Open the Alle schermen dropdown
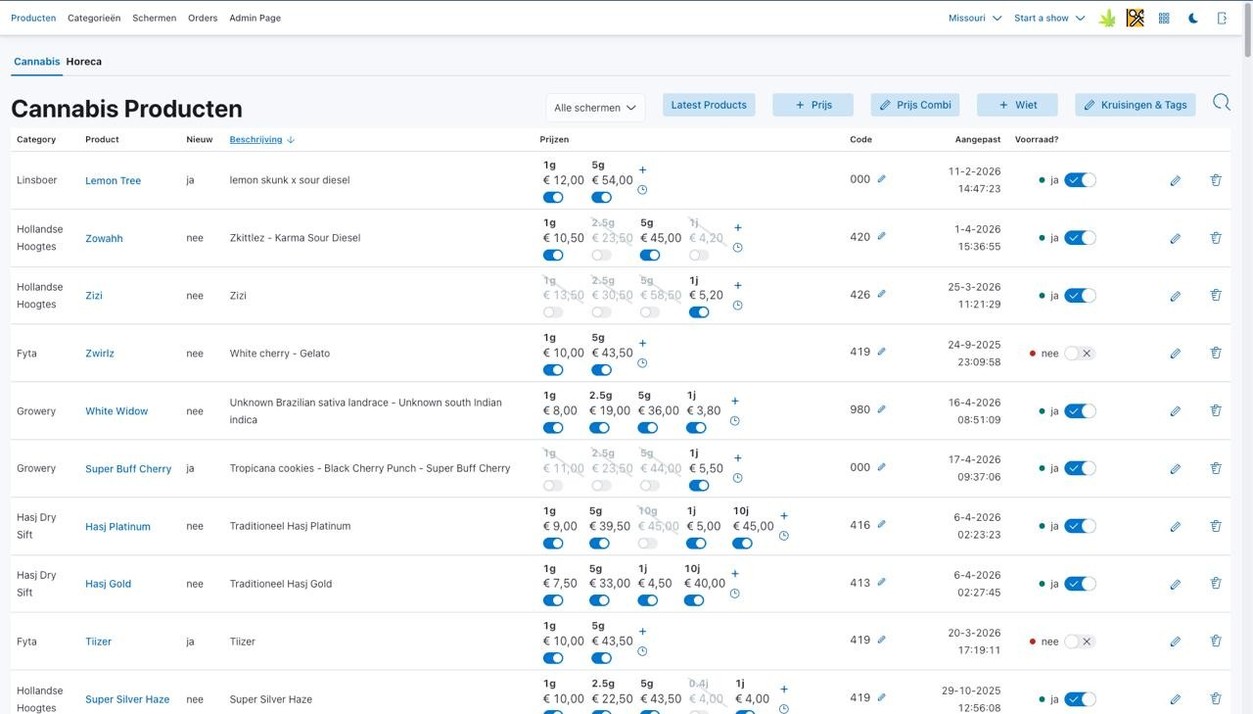The image size is (1253, 714). click(x=595, y=107)
